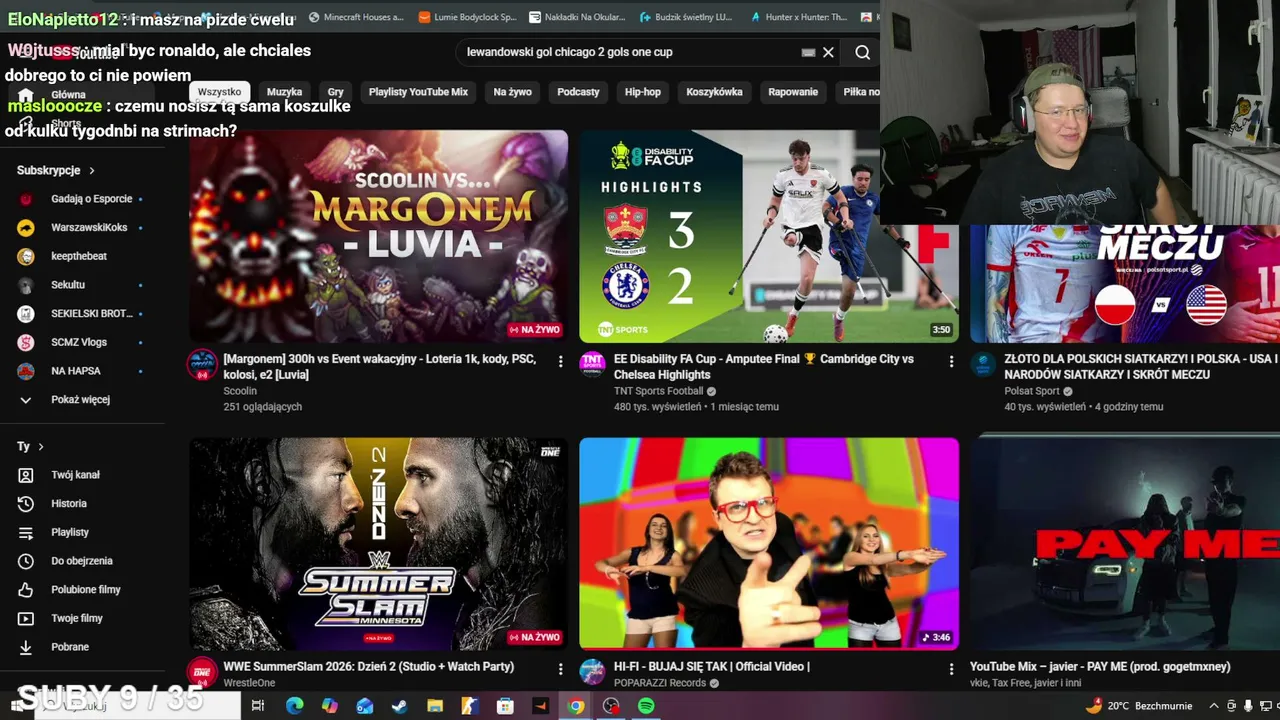Screen dimensions: 1280x720
Task: Switch to Google Chrome in the taskbar
Action: click(x=576, y=706)
